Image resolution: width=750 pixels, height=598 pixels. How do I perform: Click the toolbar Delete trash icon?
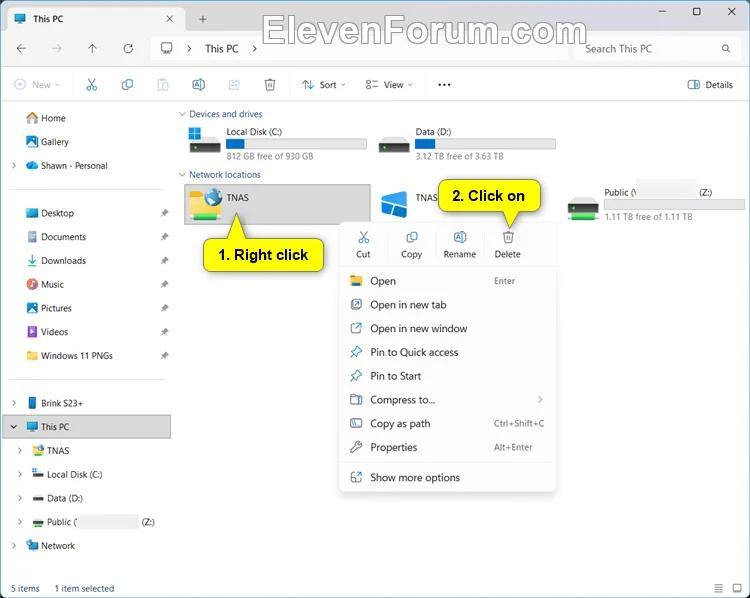click(x=270, y=85)
